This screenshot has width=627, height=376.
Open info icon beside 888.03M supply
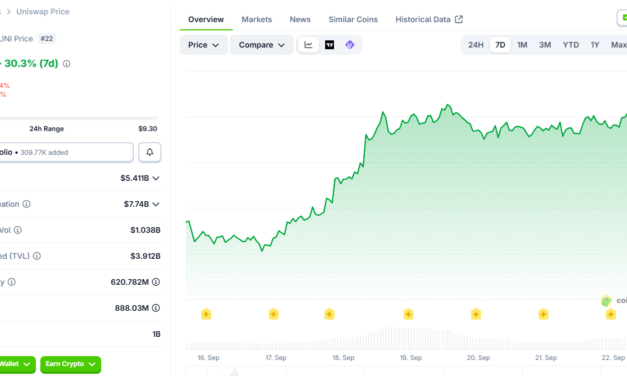click(156, 308)
